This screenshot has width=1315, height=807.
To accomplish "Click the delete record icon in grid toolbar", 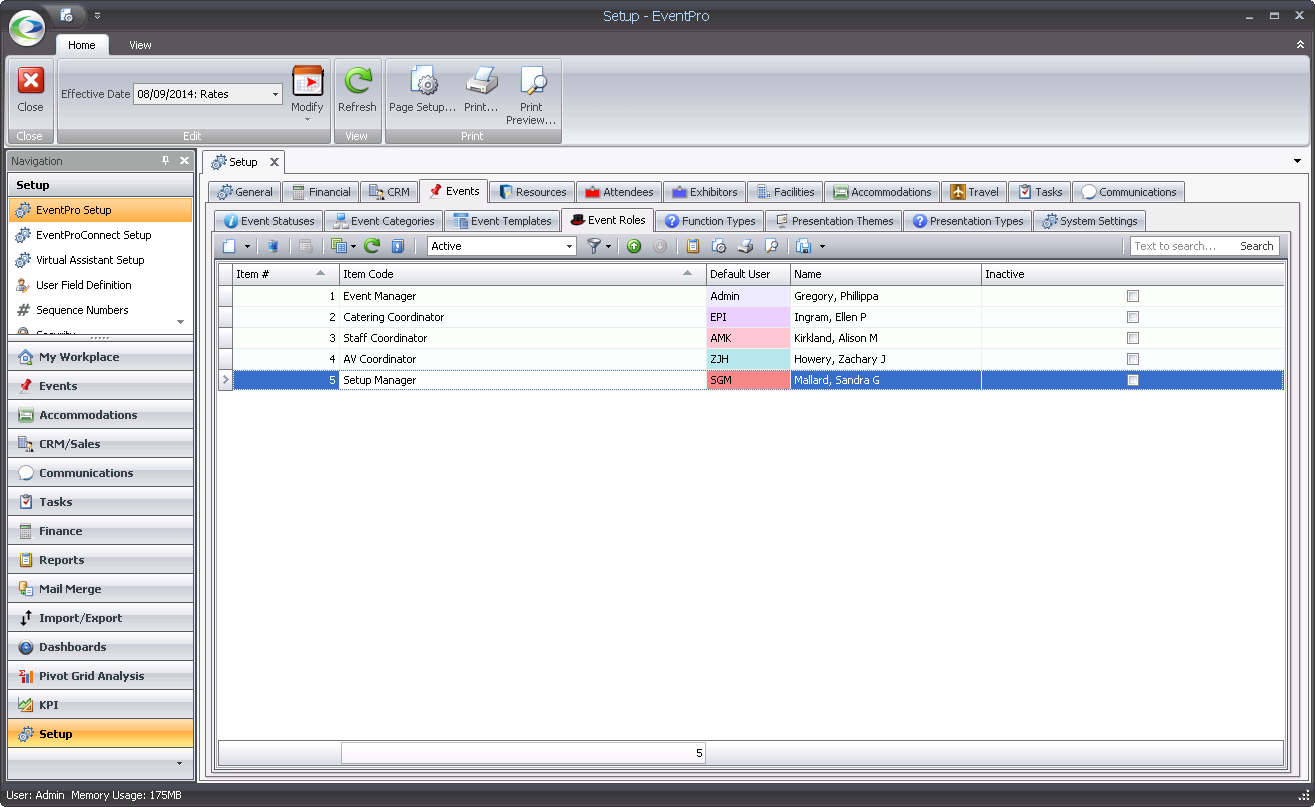I will tap(272, 246).
